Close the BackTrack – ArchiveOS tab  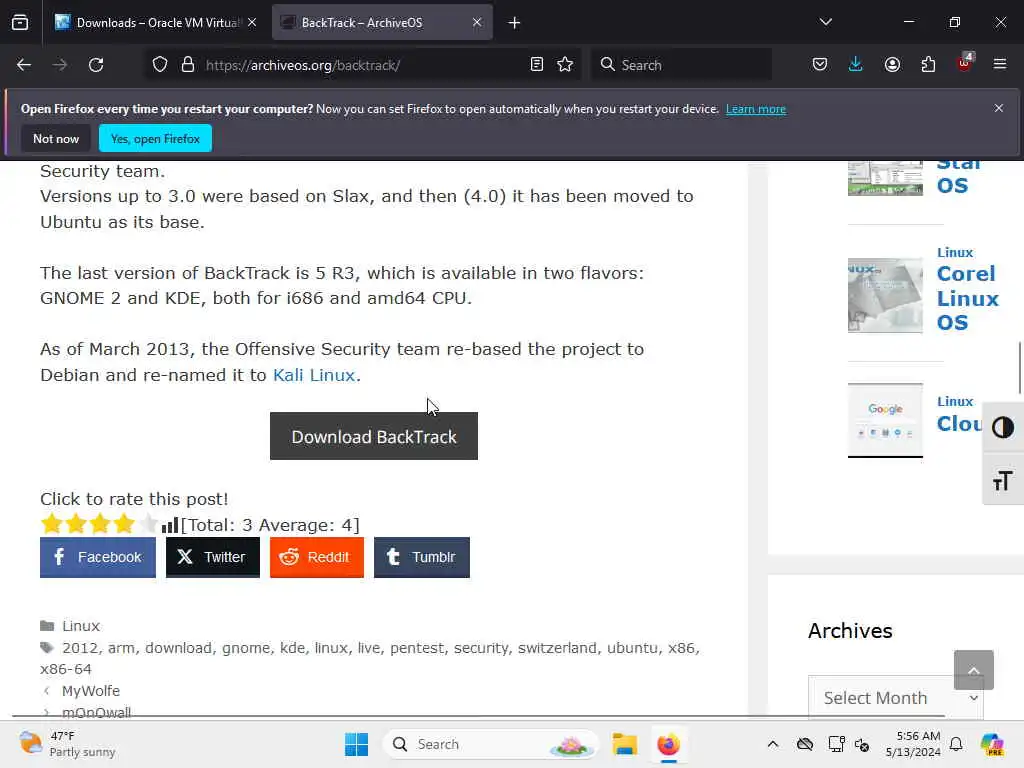[477, 23]
